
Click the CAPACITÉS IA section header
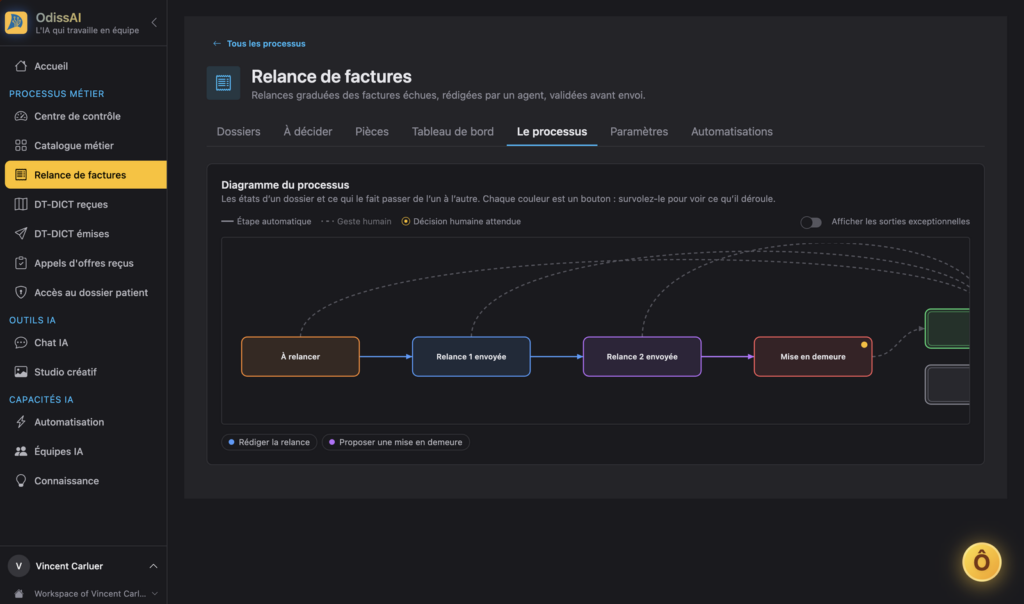(x=41, y=400)
